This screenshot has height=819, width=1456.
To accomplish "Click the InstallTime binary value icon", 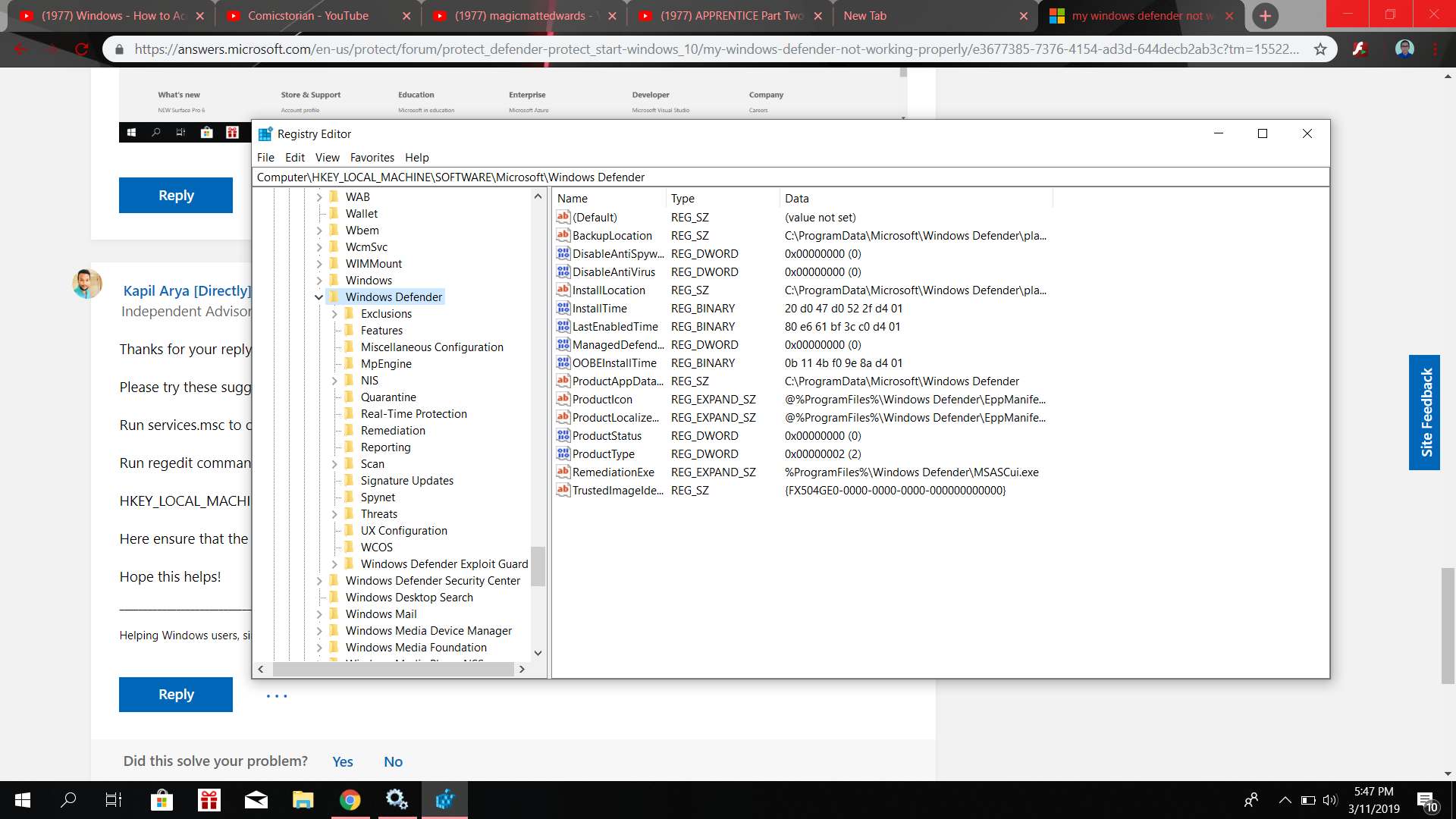I will (563, 308).
